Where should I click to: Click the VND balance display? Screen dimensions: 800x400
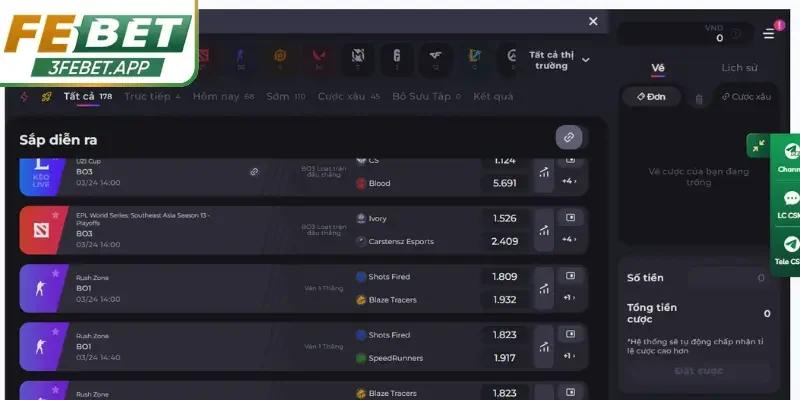[685, 34]
